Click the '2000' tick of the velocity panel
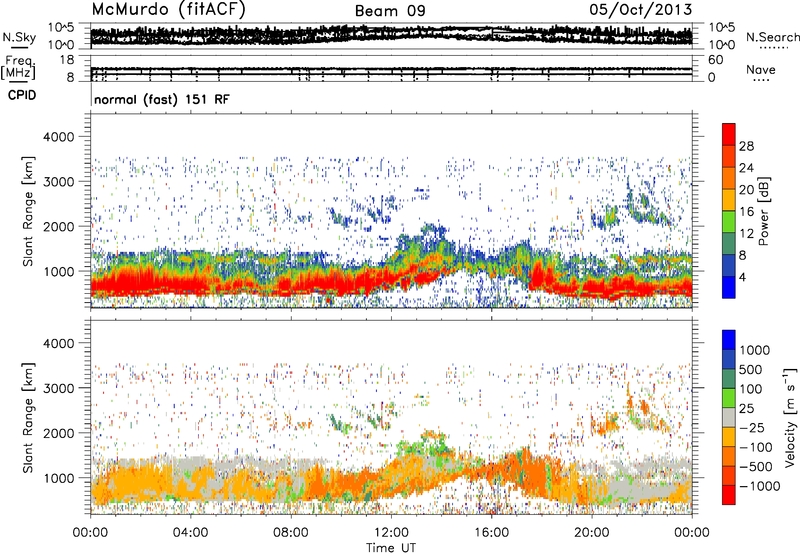Screen dimensions: 800x554 pos(59,433)
